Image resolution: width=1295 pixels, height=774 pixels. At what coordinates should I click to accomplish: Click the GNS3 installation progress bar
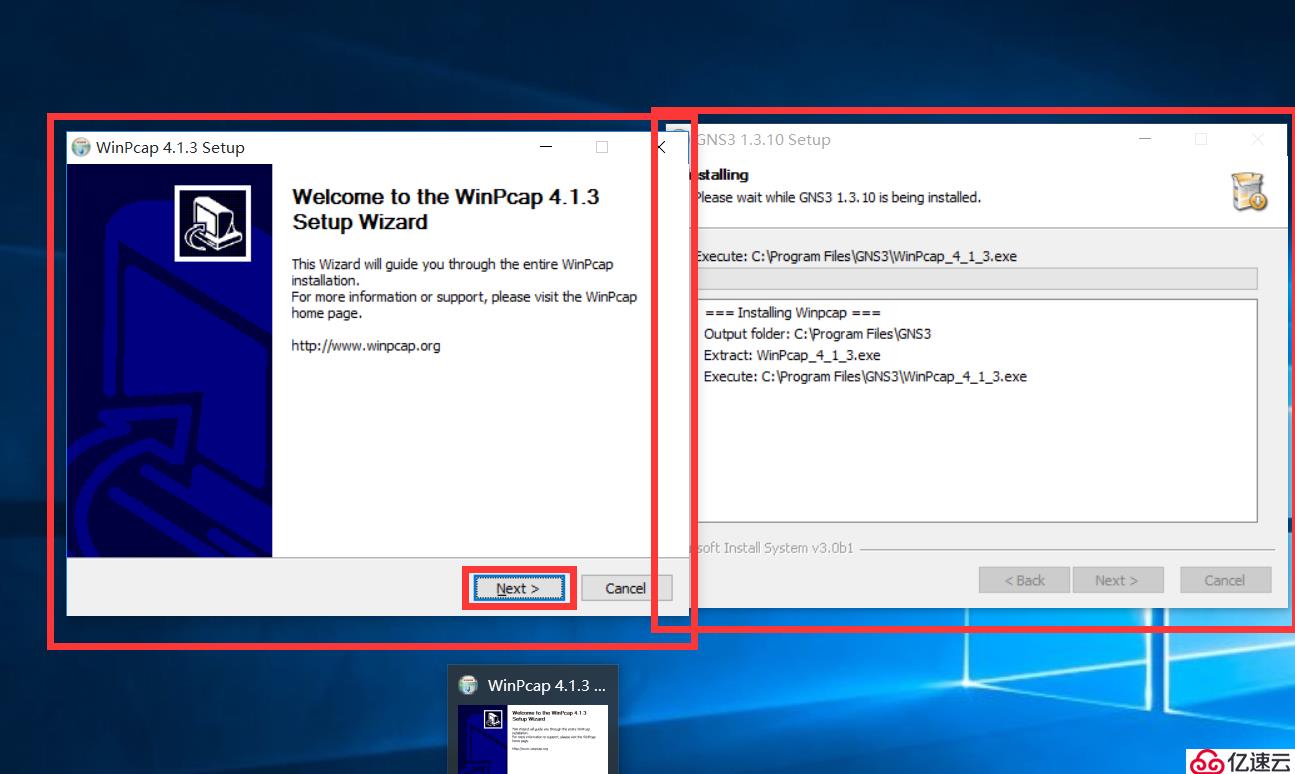[976, 278]
